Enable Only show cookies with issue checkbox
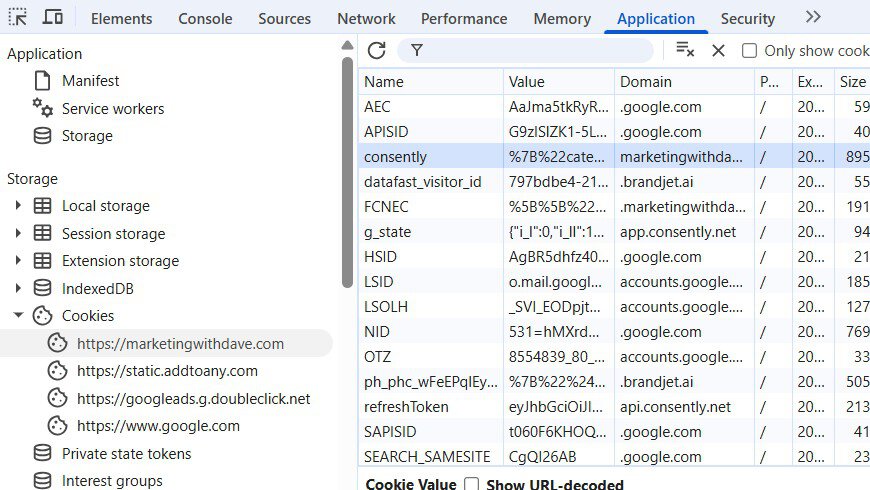This screenshot has width=870, height=490. pos(749,50)
